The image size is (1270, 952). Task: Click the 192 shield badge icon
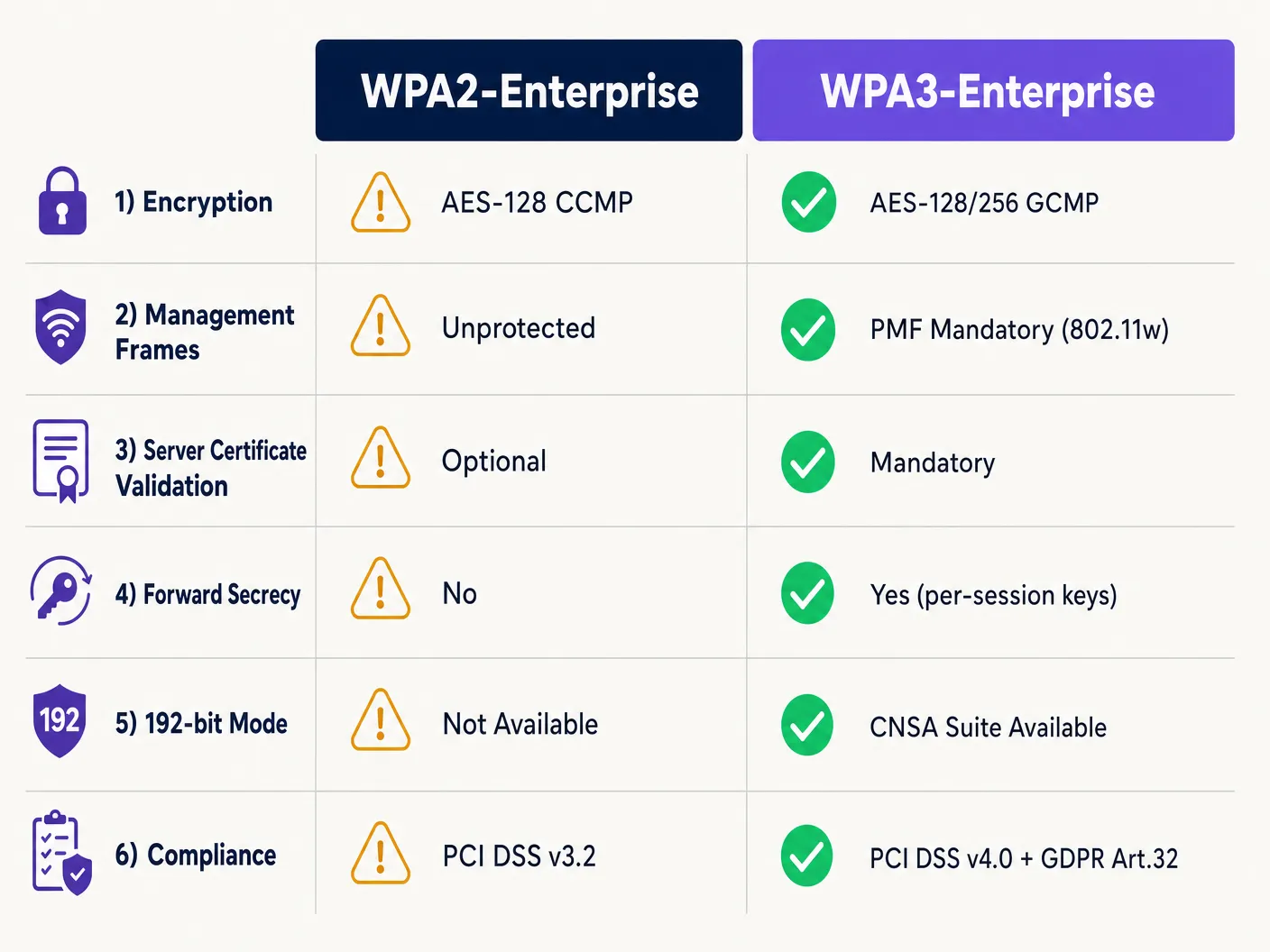[x=60, y=720]
